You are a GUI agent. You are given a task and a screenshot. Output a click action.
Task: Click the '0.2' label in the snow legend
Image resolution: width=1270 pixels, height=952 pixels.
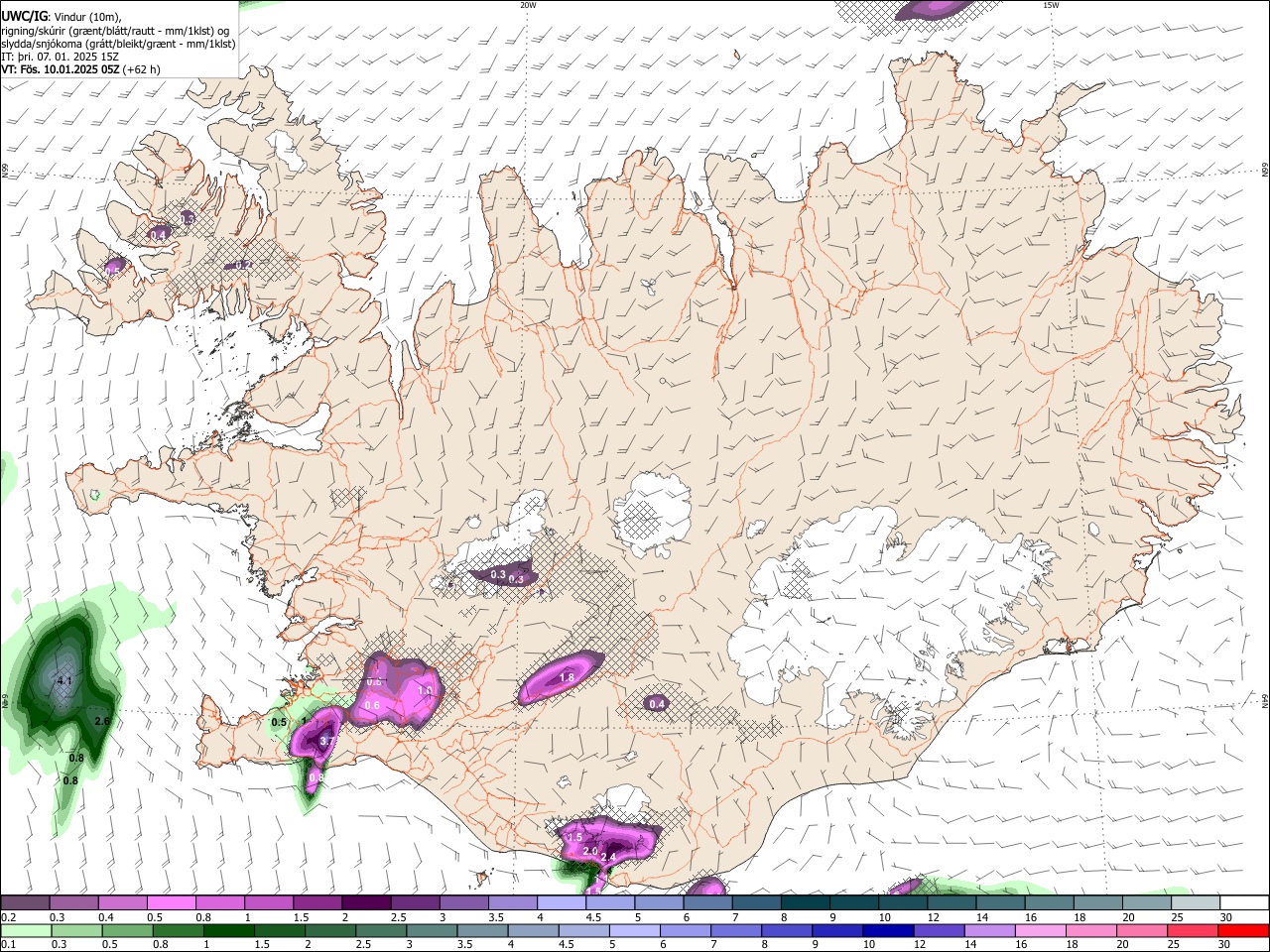click(9, 917)
